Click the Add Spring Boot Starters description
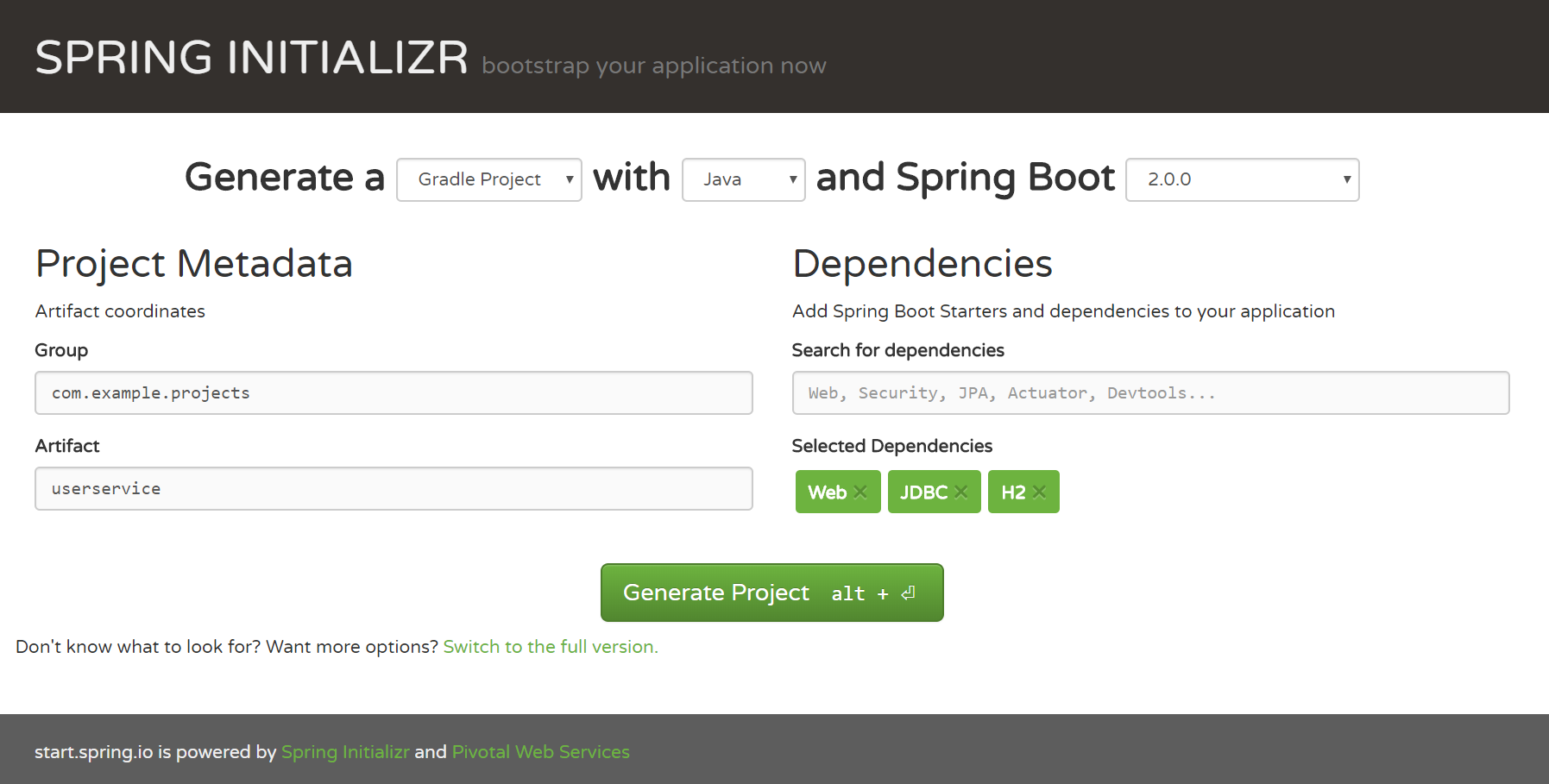1549x784 pixels. coord(1064,311)
